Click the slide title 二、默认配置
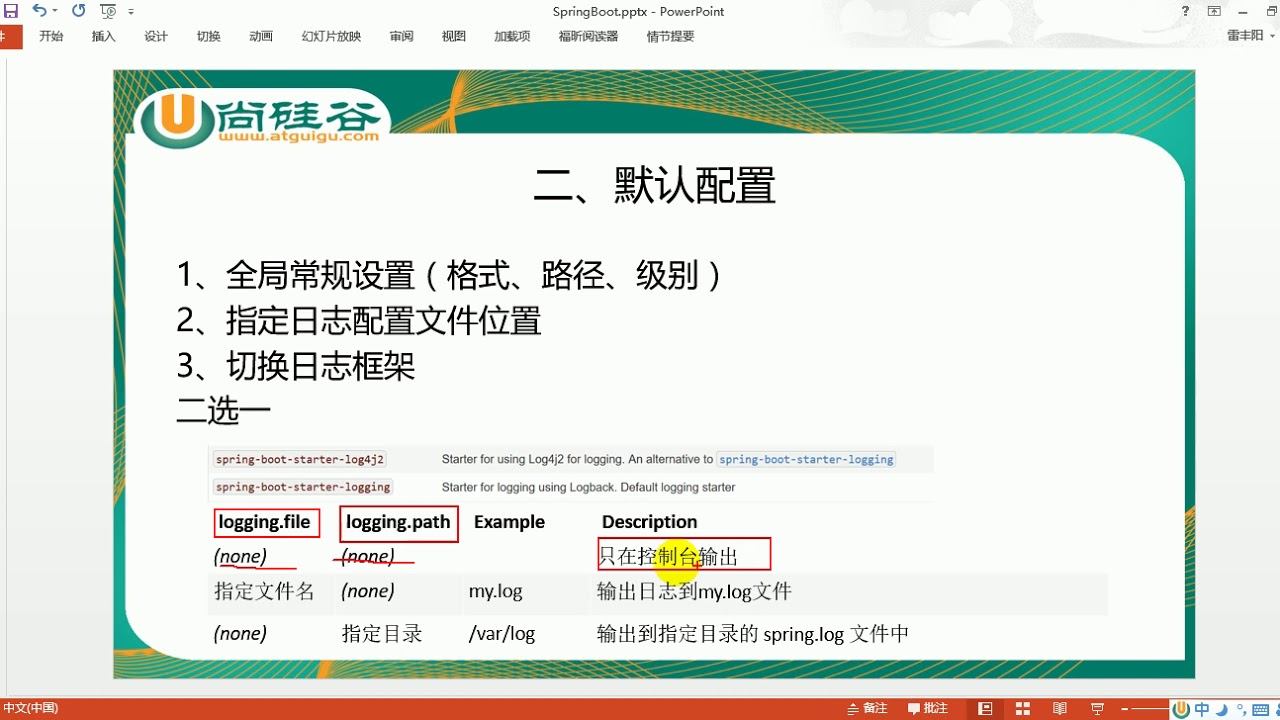 point(655,186)
